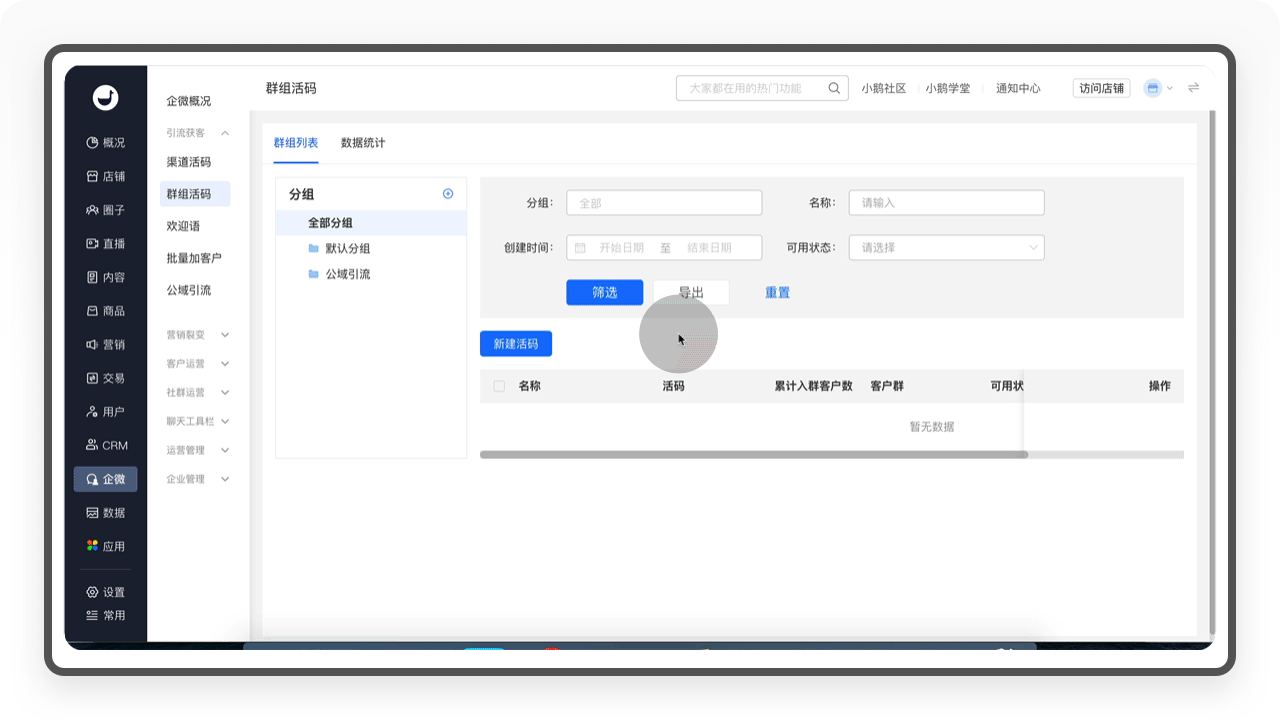Viewport: 1280px width, 720px height.
Task: Open 交易 in the dark sidebar
Action: tap(105, 378)
